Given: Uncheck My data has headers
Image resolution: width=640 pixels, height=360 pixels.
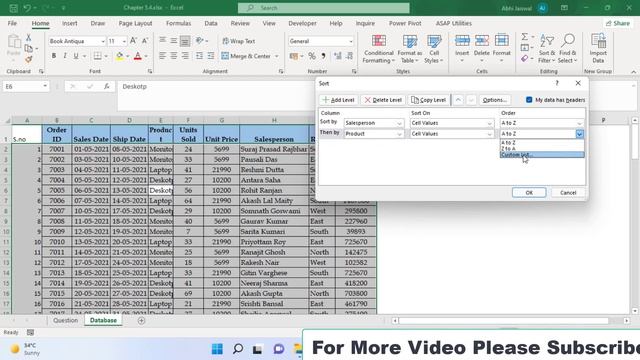Looking at the screenshot, I should coord(529,100).
